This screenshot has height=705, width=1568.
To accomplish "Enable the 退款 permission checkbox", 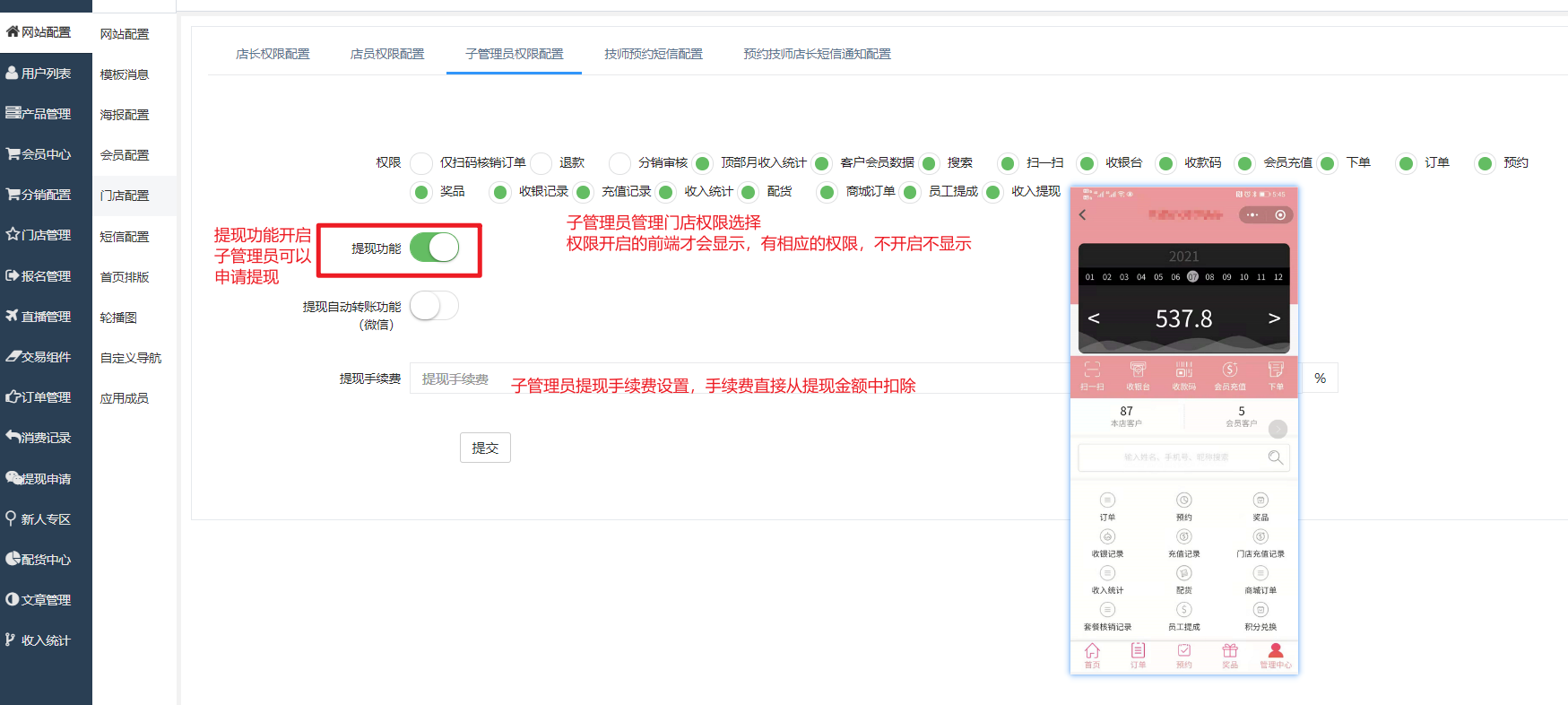I will click(x=541, y=163).
